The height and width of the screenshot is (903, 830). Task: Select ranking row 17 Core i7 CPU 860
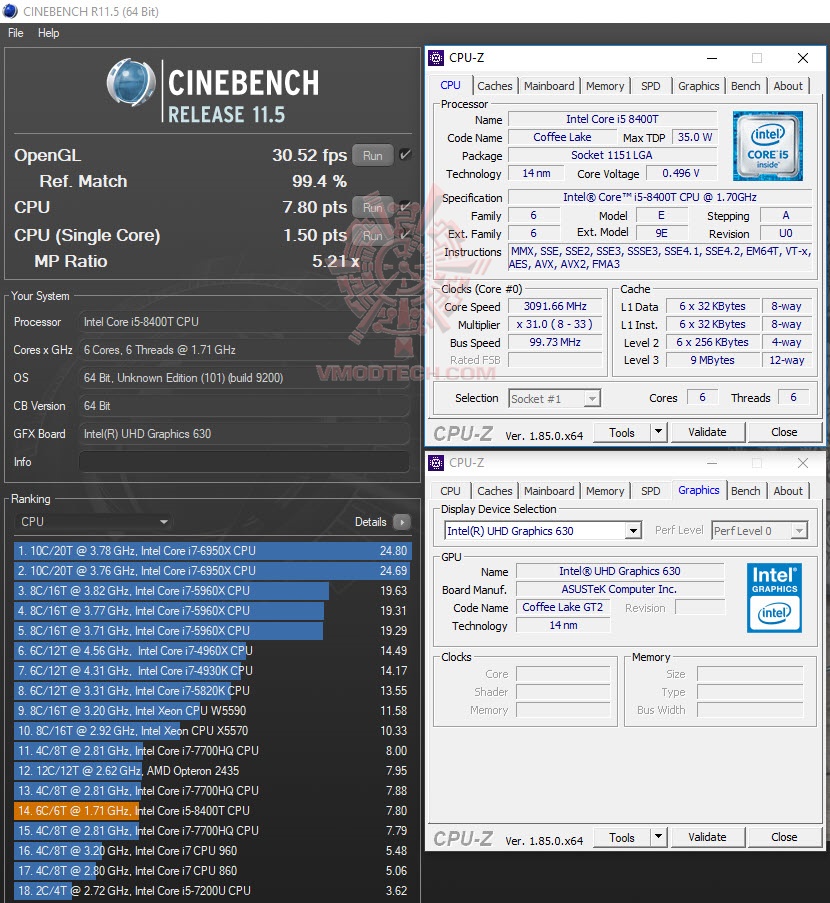click(212, 871)
